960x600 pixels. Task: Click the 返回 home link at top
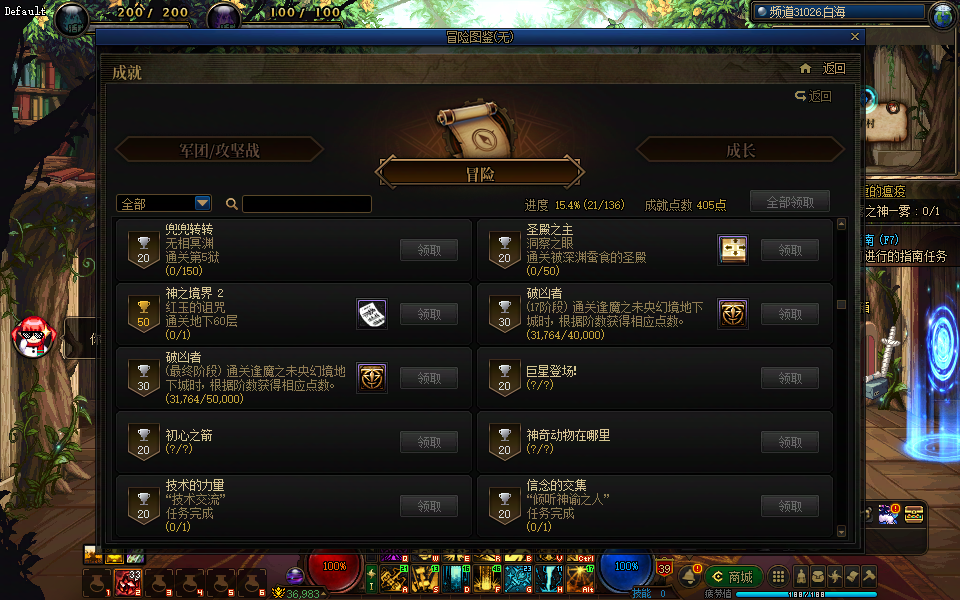[x=823, y=69]
